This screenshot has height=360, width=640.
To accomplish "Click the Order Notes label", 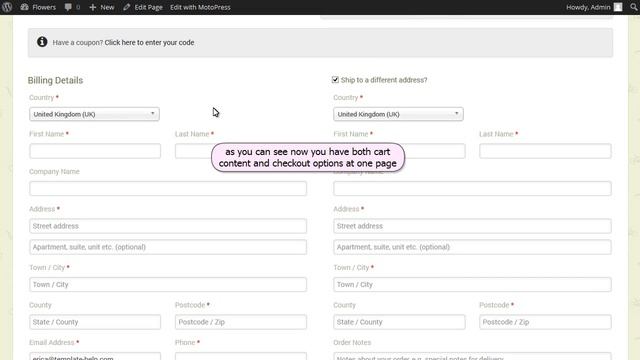I will [x=352, y=342].
